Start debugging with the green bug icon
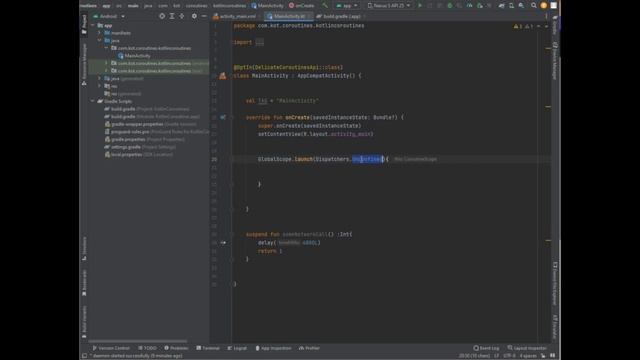Image resolution: width=640 pixels, height=360 pixels. click(450, 6)
